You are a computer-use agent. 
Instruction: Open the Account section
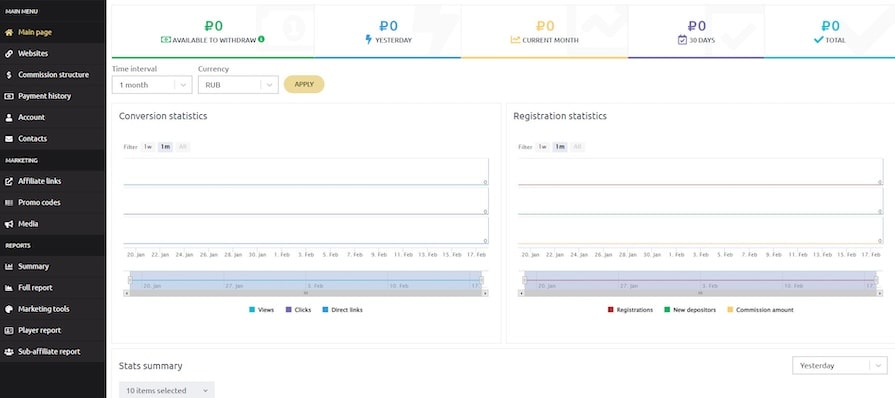click(x=53, y=117)
